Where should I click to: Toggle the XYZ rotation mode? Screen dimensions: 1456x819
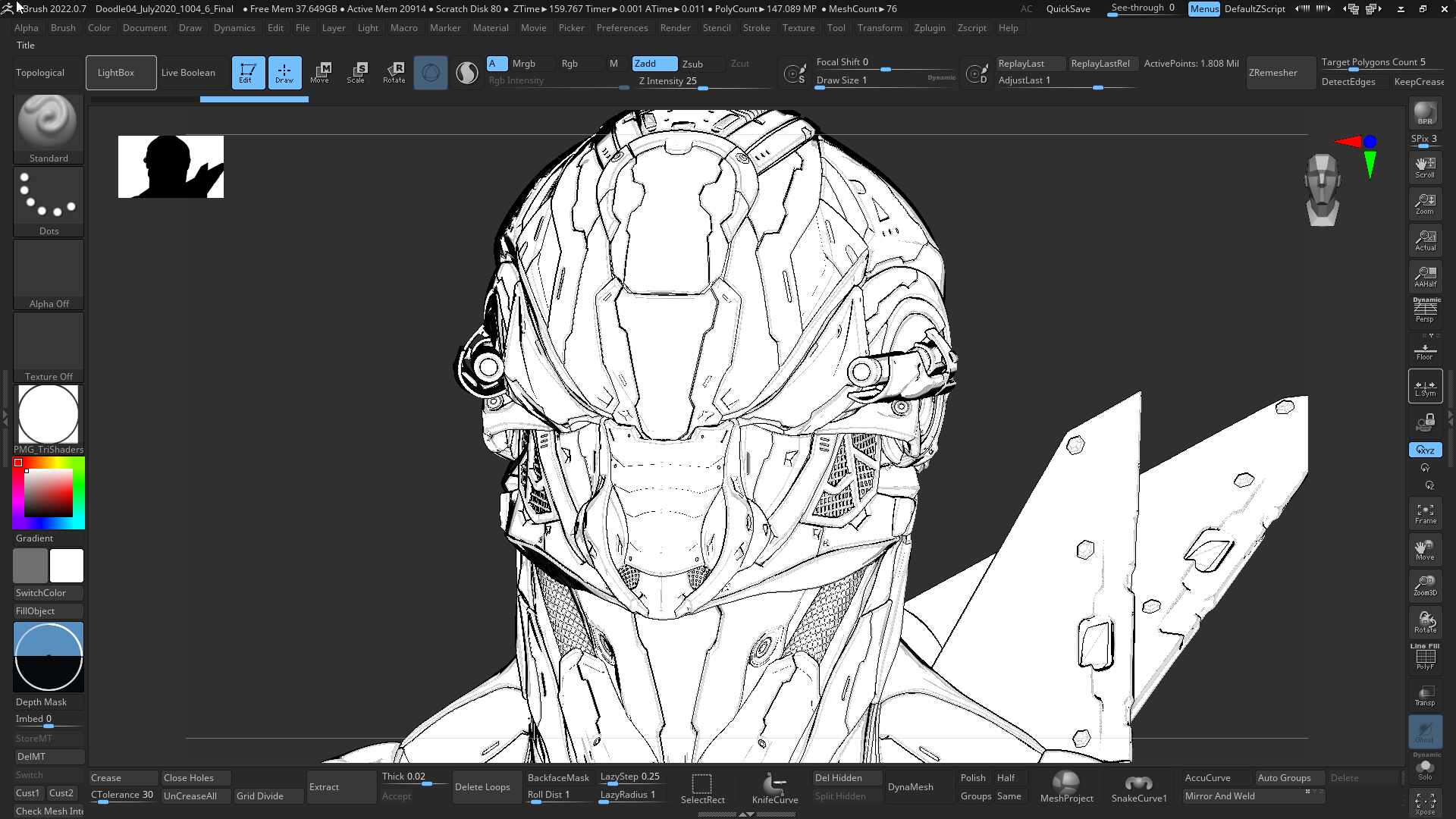1425,450
